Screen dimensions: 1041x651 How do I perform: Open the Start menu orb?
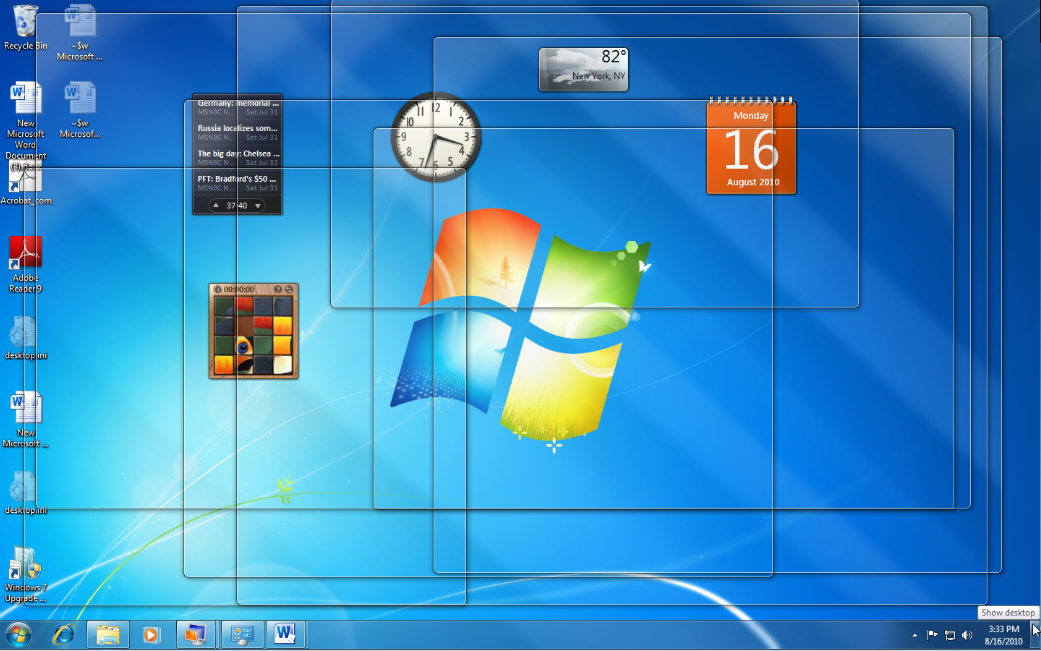[18, 635]
